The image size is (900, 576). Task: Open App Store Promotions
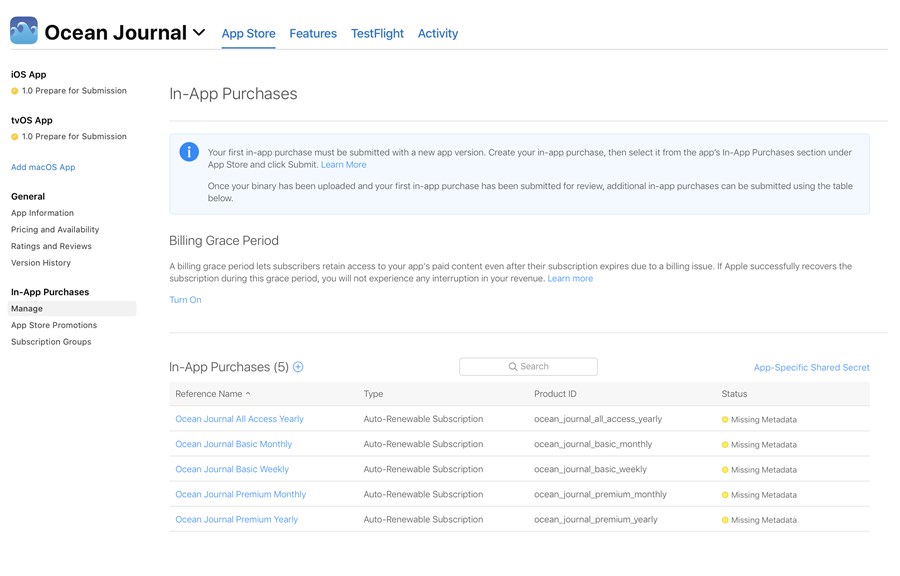coord(54,325)
